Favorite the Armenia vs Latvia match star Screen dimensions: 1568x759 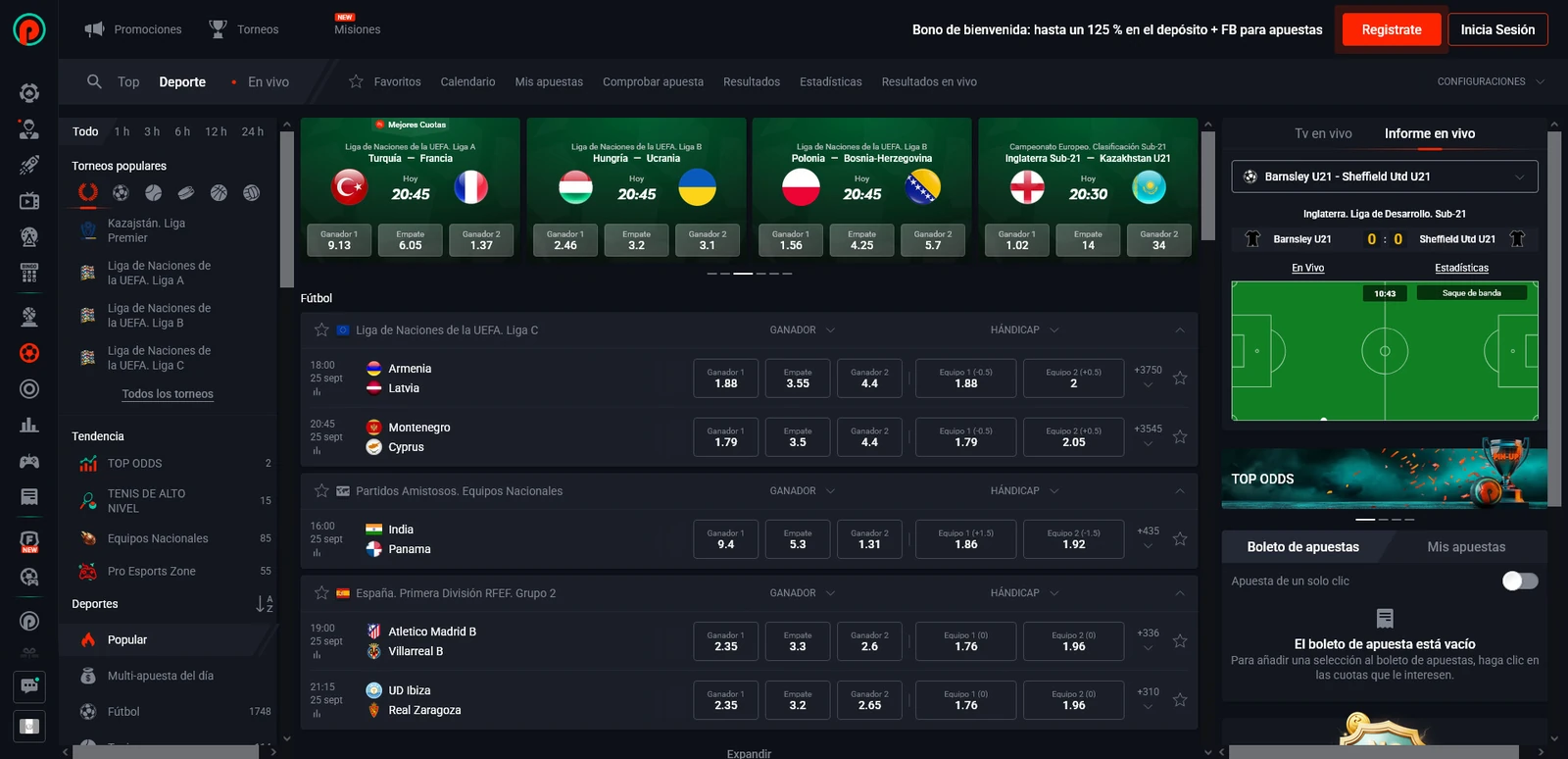[x=1180, y=378]
